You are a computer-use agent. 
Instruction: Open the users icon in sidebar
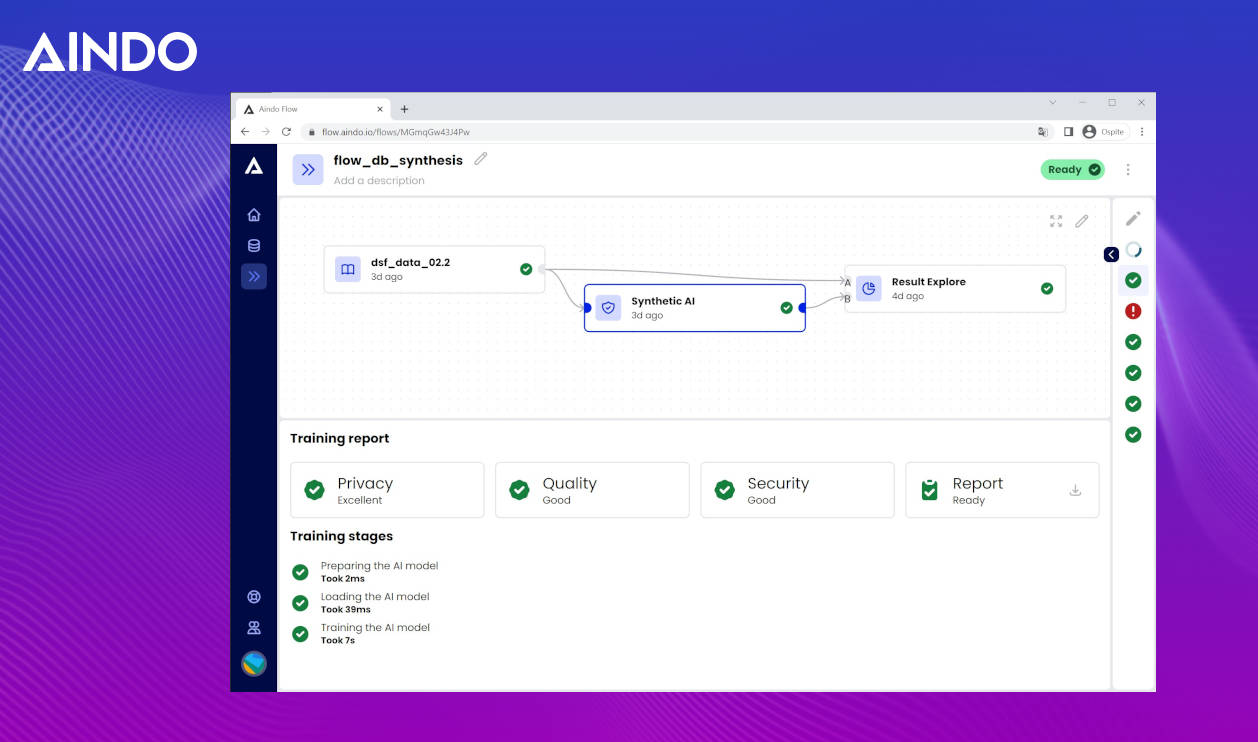254,628
